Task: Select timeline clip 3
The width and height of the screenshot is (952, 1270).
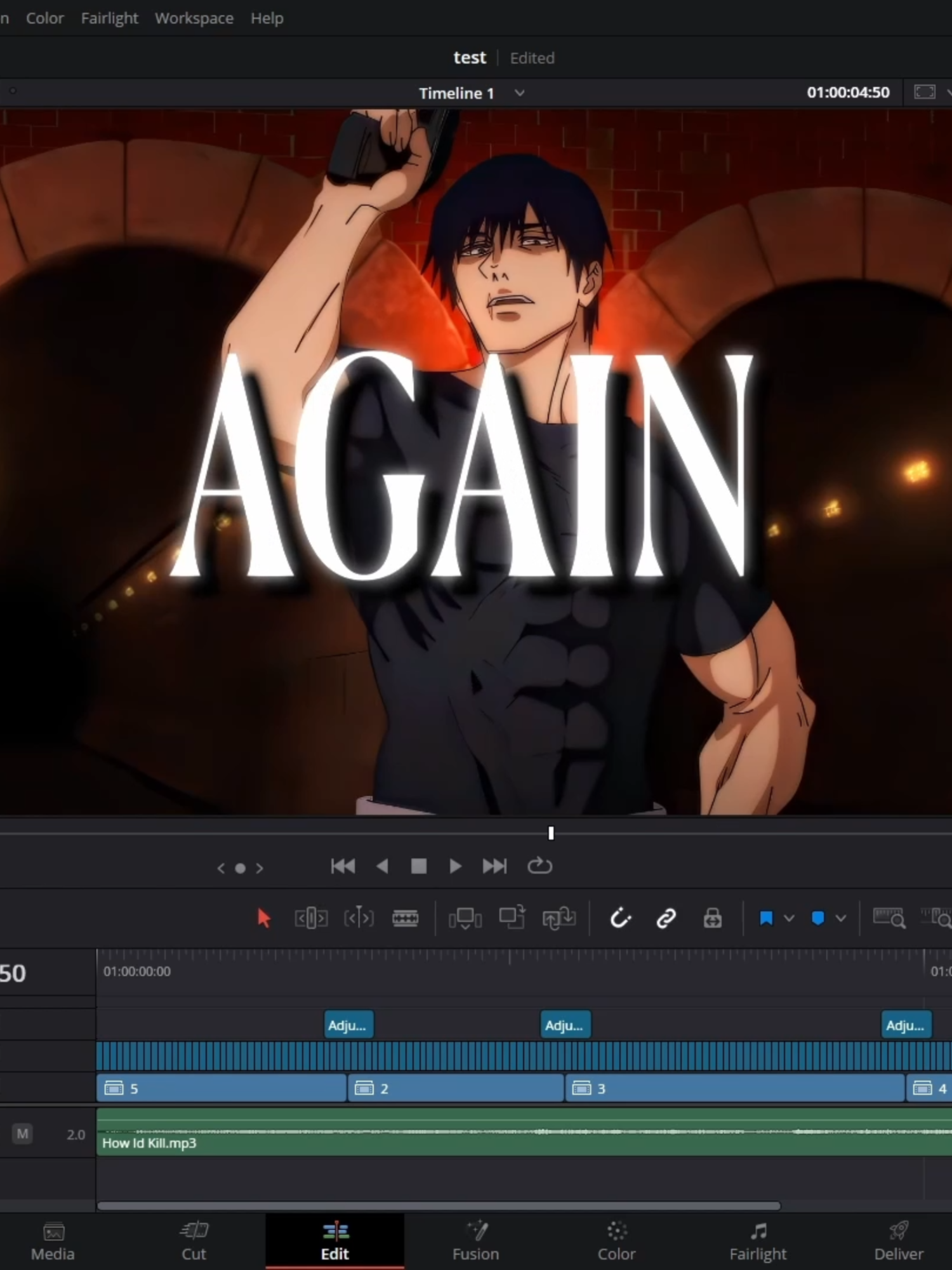Action: click(x=734, y=1088)
